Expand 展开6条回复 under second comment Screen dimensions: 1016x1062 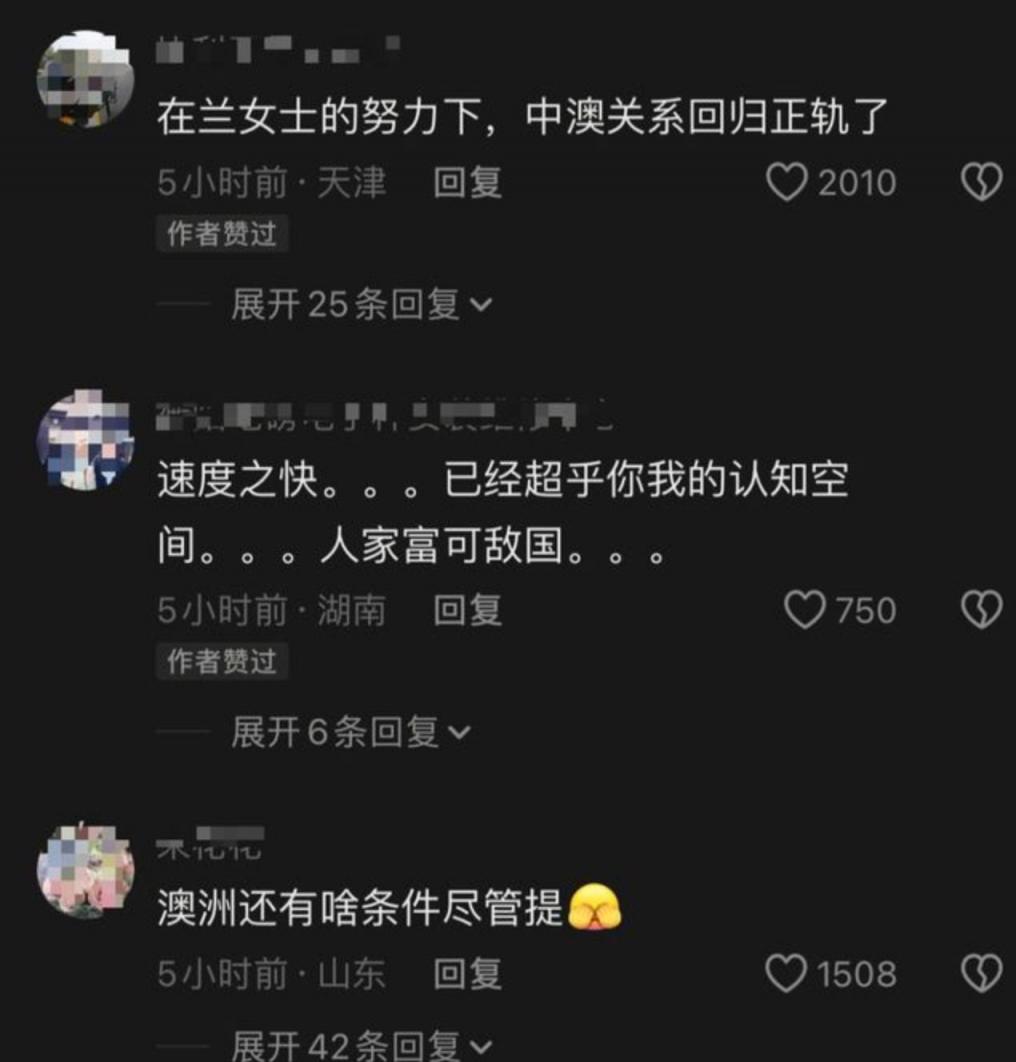click(x=350, y=732)
